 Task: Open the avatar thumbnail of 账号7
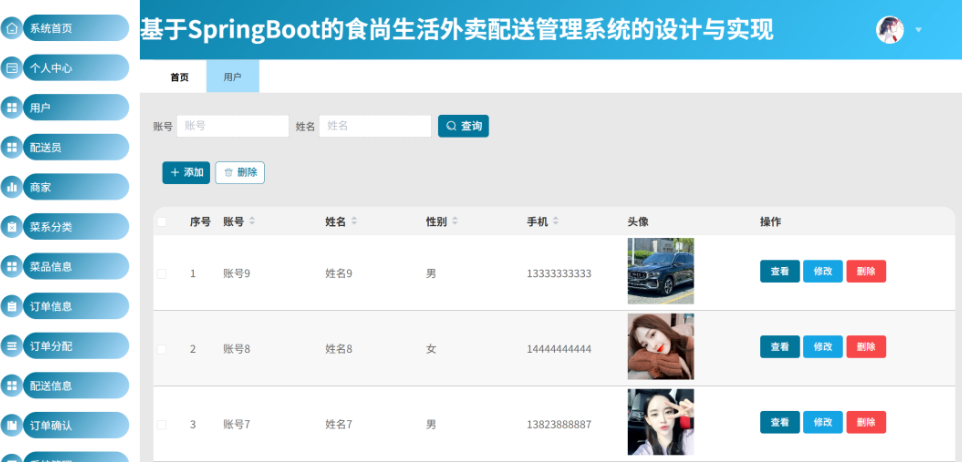coord(661,422)
